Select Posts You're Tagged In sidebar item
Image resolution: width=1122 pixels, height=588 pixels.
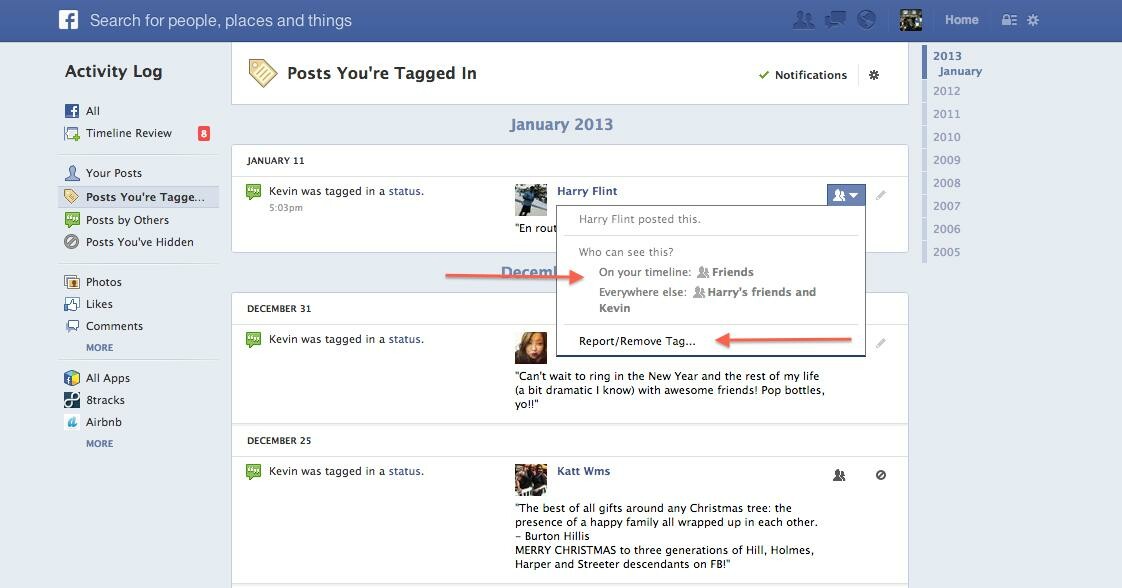[138, 197]
